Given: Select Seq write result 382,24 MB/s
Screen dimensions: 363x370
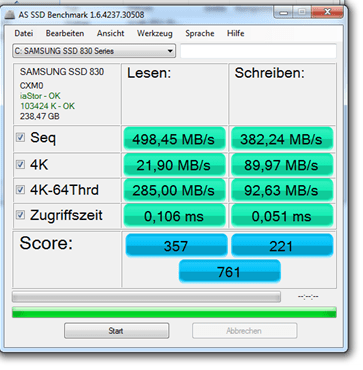Looking at the screenshot, I should coord(282,138).
